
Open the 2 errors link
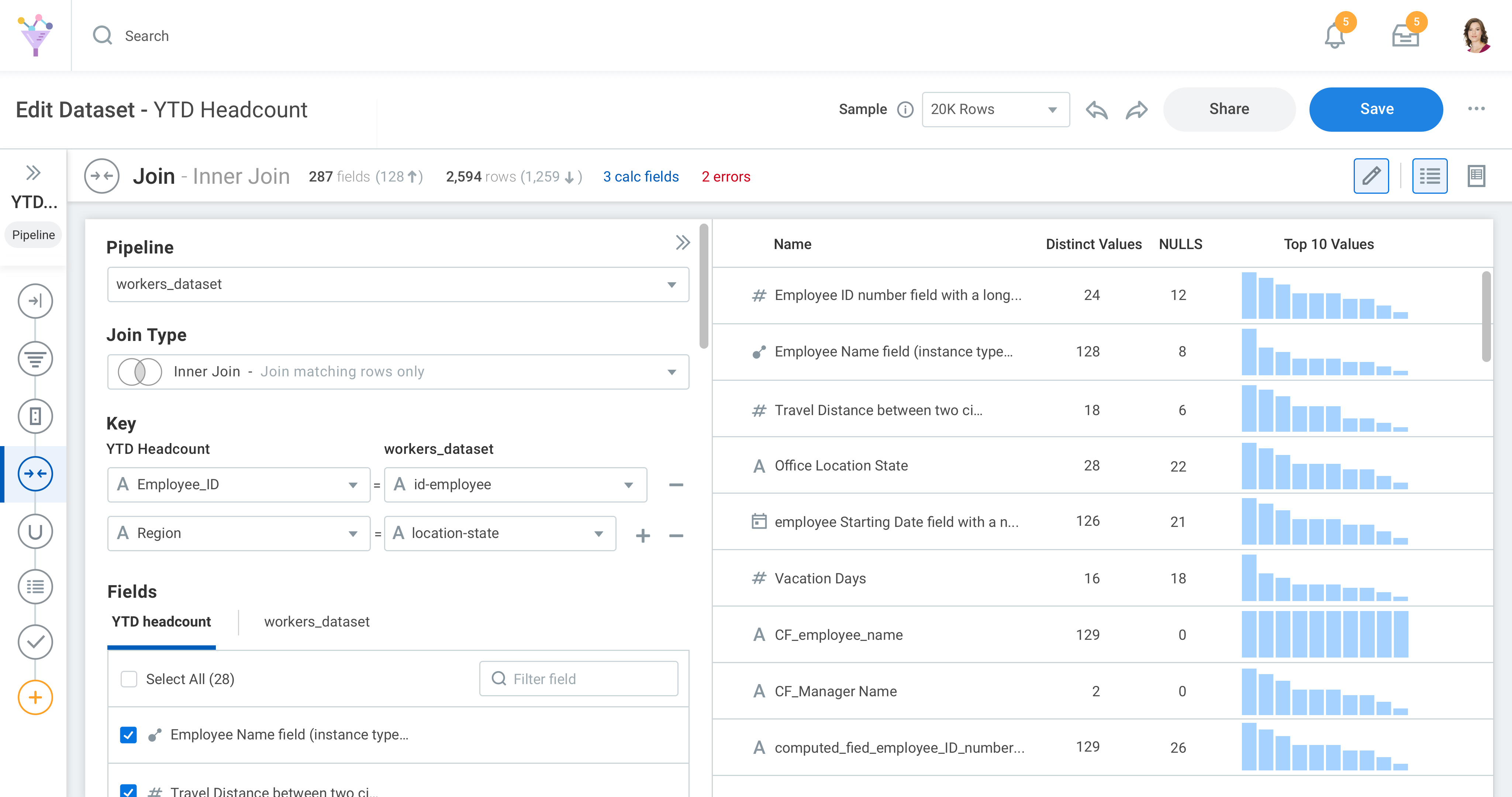click(x=725, y=177)
